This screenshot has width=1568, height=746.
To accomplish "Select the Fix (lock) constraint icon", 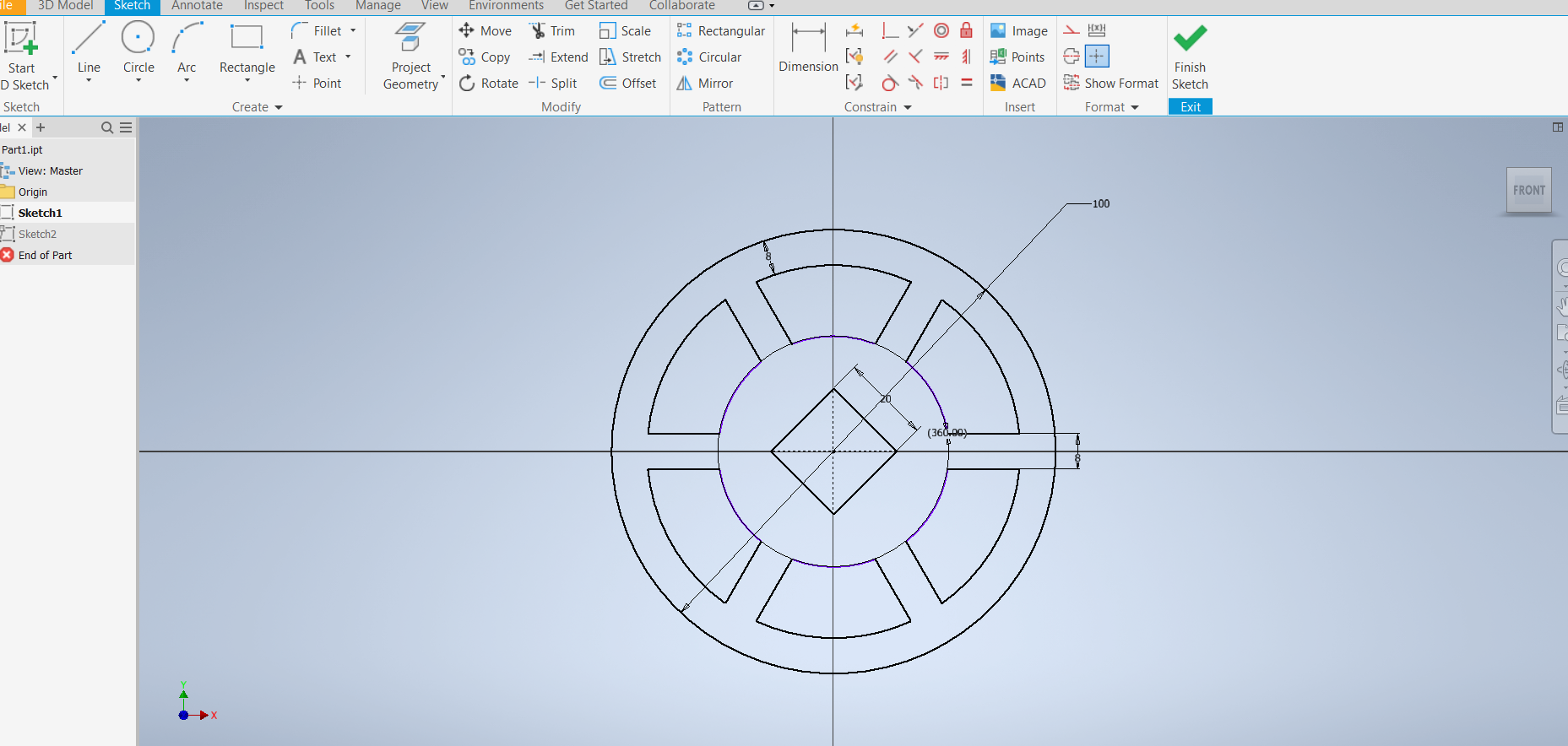I will click(x=967, y=31).
